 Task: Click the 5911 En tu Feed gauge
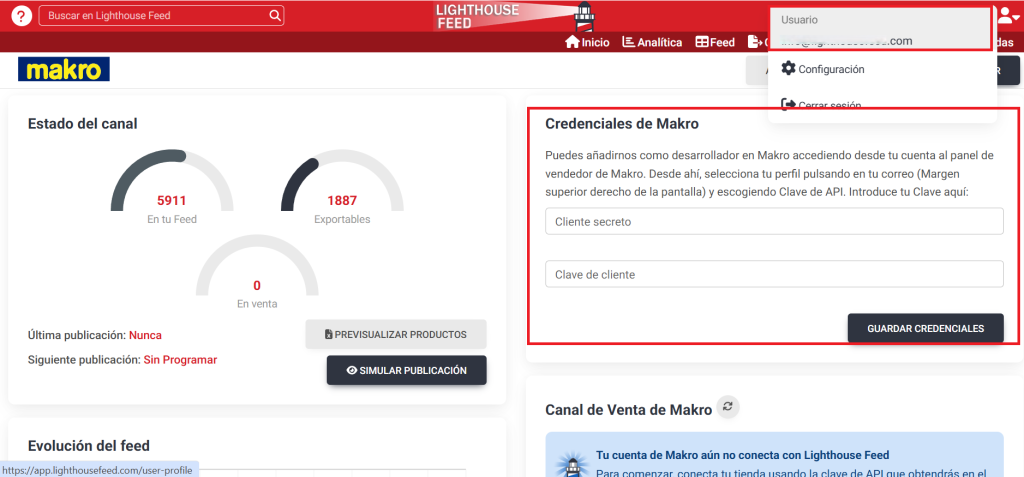click(172, 187)
